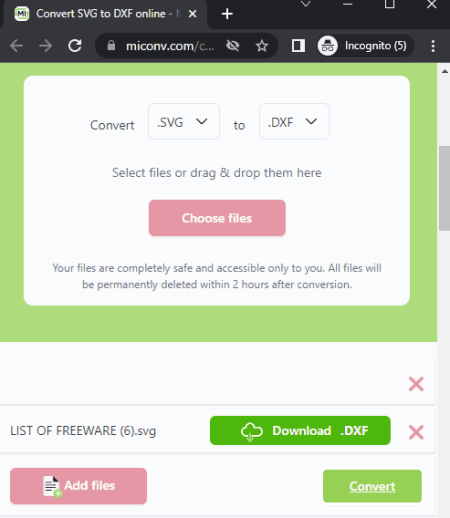
Task: Open the browser side panel icon
Action: tap(298, 46)
